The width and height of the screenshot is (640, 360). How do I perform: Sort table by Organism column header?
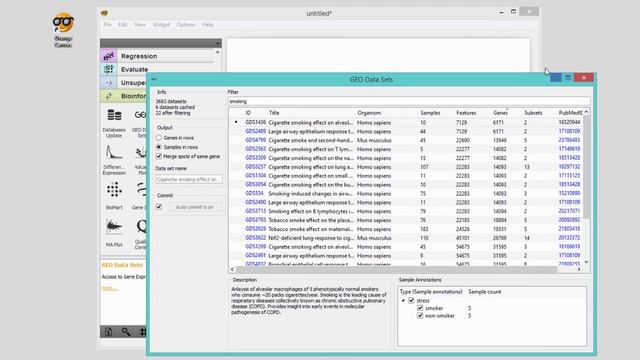coord(369,113)
